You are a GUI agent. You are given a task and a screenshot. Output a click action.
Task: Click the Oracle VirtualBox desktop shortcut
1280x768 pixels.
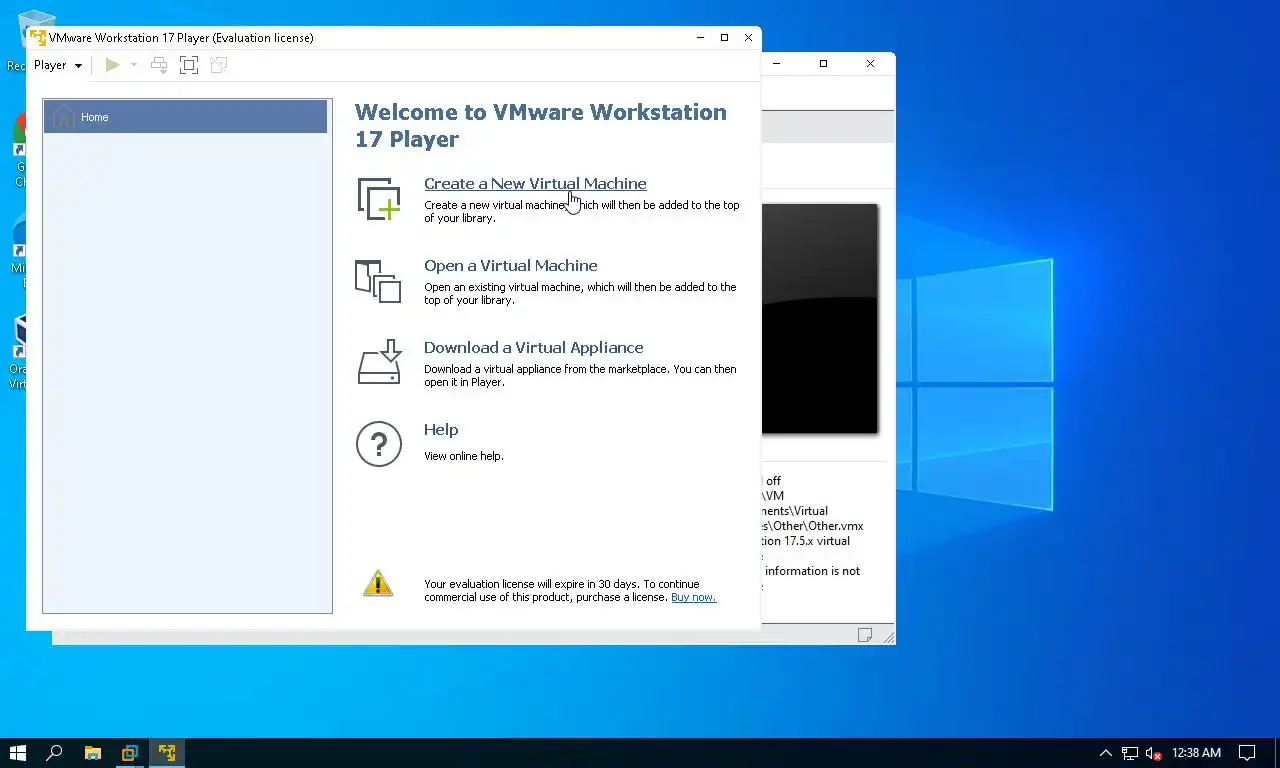pyautogui.click(x=20, y=352)
